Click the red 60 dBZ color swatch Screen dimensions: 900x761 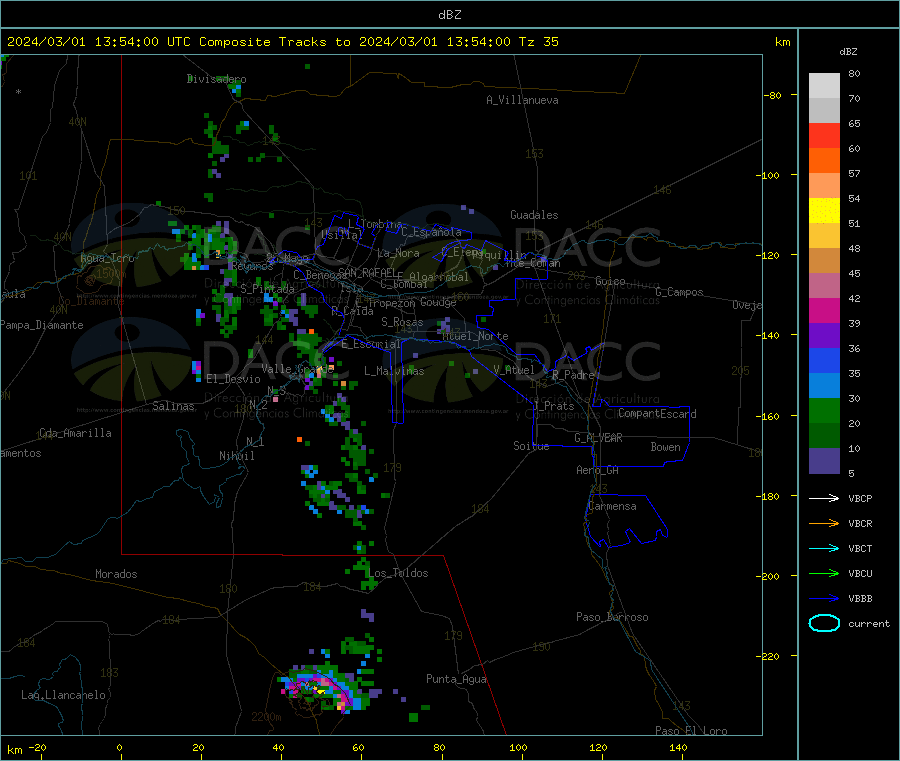point(824,135)
